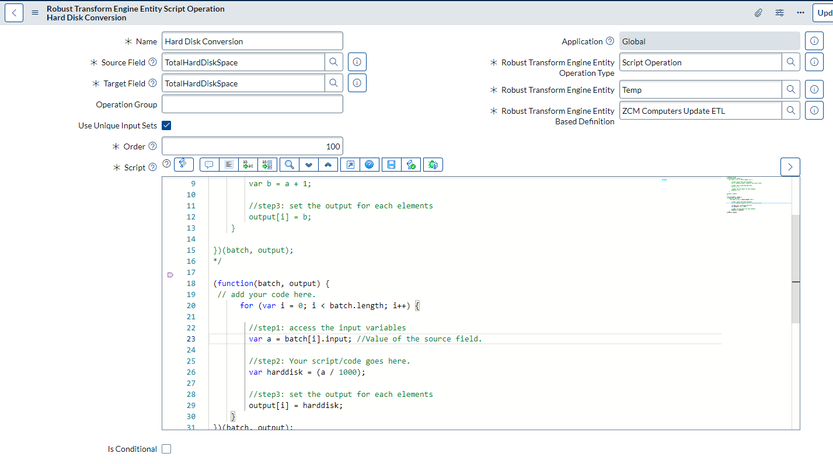Uncheck Use Unique Input Sets checkbox
Viewport: 833px width, 464px height.
(166, 125)
